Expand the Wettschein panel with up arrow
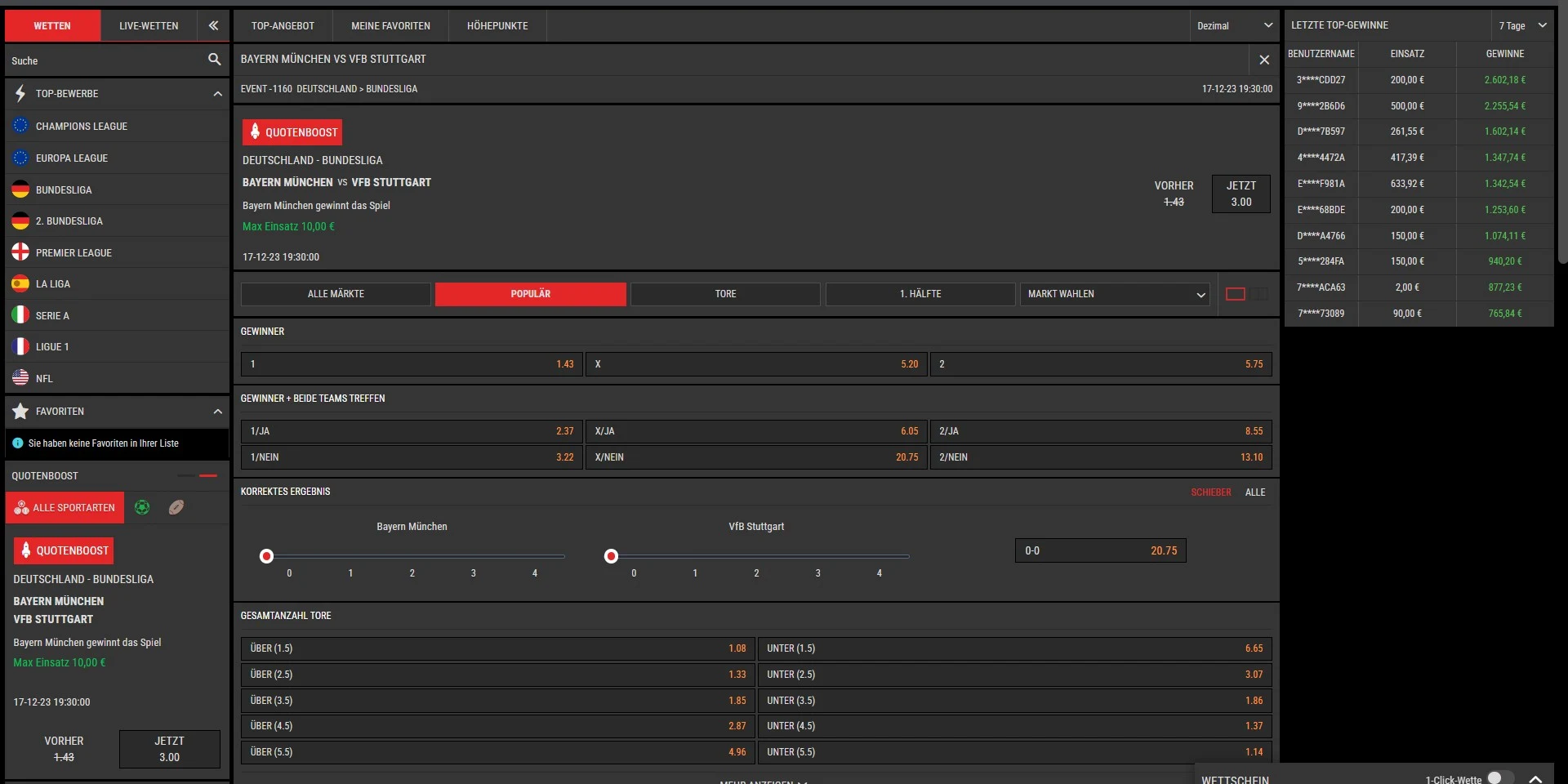The height and width of the screenshot is (784, 1568). (1535, 779)
